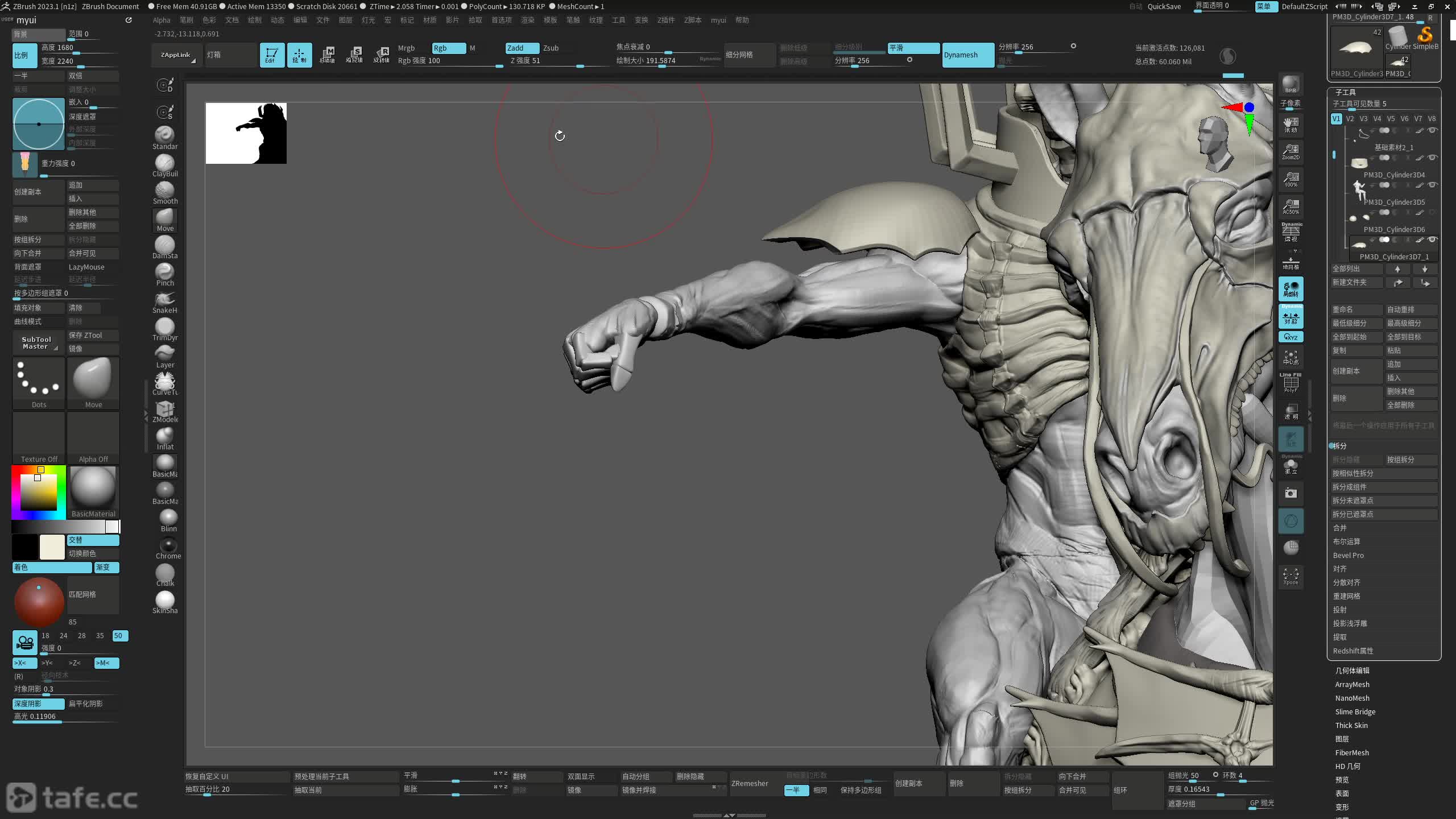Select the ClayBuildup brush icon
Viewport: 1456px width, 819px height.
165,163
